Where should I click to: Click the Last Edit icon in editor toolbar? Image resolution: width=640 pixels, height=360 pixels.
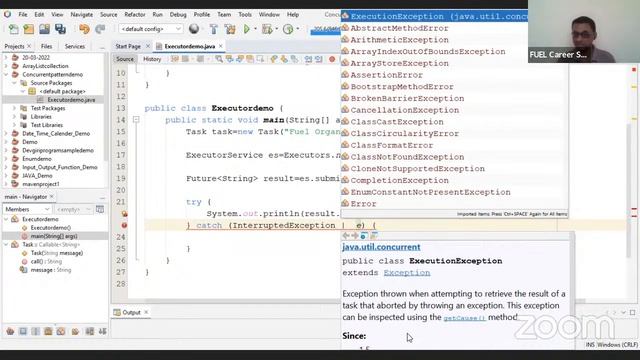click(x=175, y=59)
